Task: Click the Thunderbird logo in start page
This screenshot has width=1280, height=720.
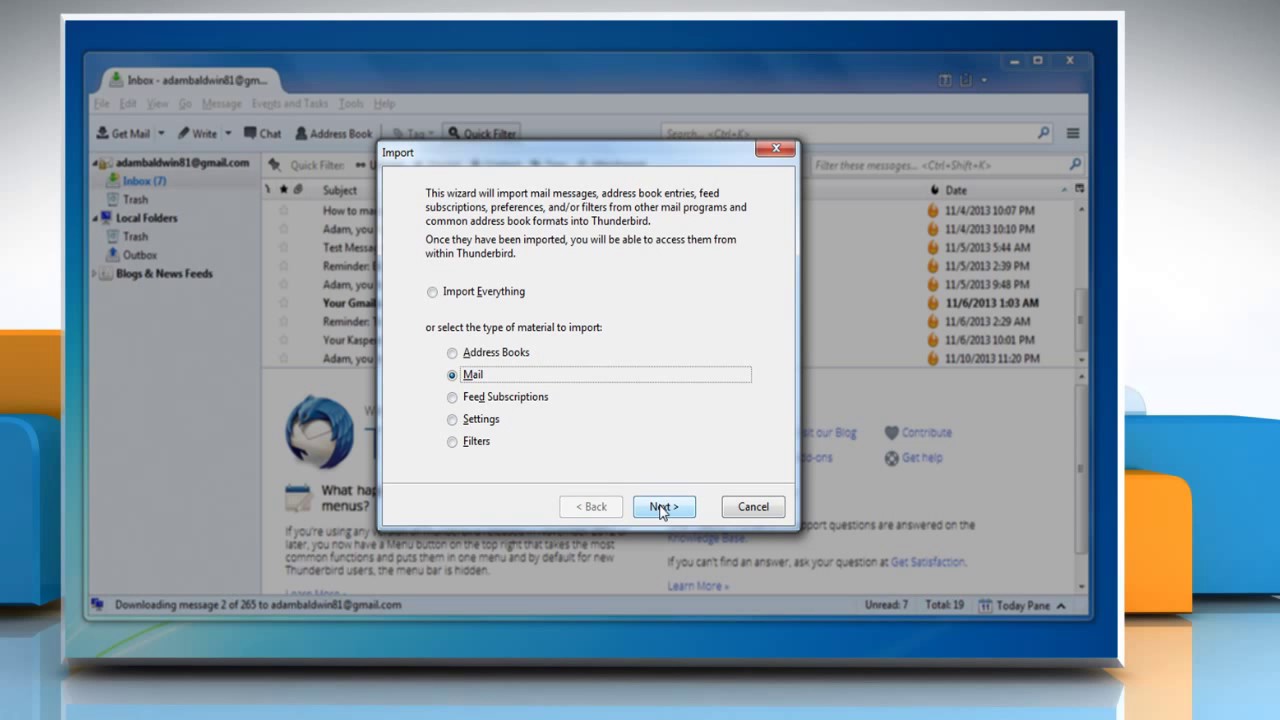Action: 319,433
